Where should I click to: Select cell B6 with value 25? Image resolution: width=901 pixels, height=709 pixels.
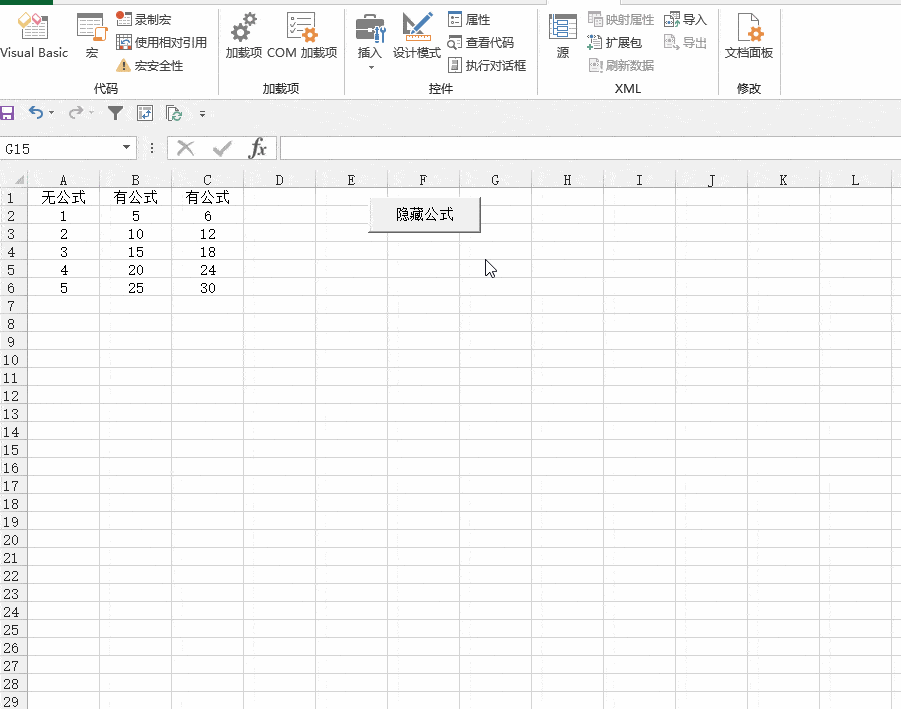(x=136, y=288)
